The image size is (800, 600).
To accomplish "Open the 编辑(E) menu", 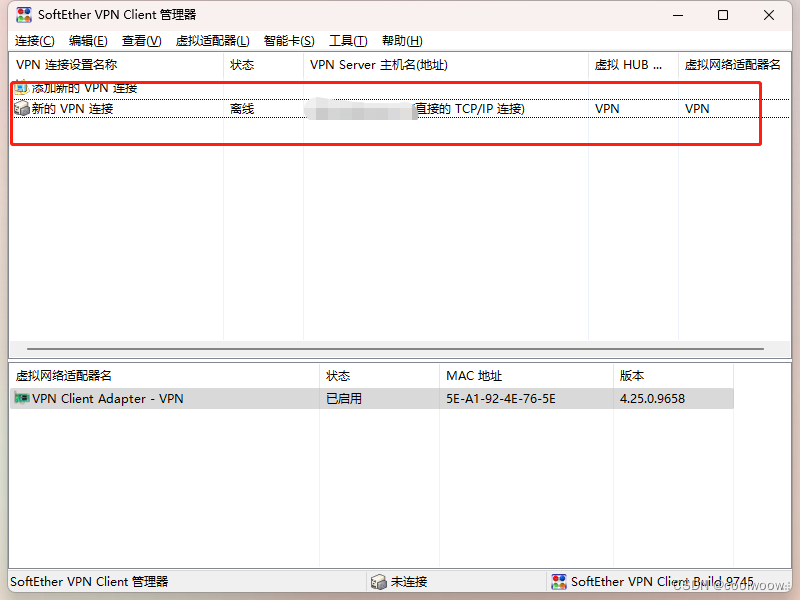I will tap(88, 41).
